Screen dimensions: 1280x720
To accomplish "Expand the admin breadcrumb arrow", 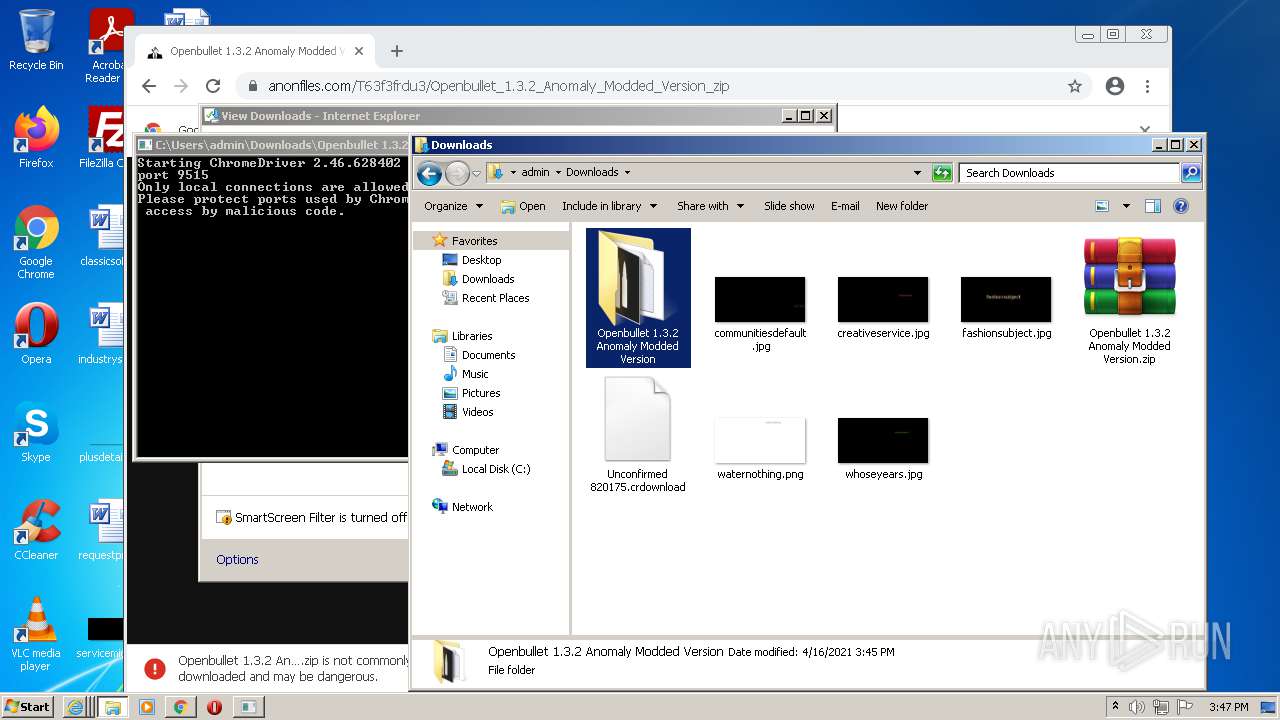I will click(x=558, y=173).
